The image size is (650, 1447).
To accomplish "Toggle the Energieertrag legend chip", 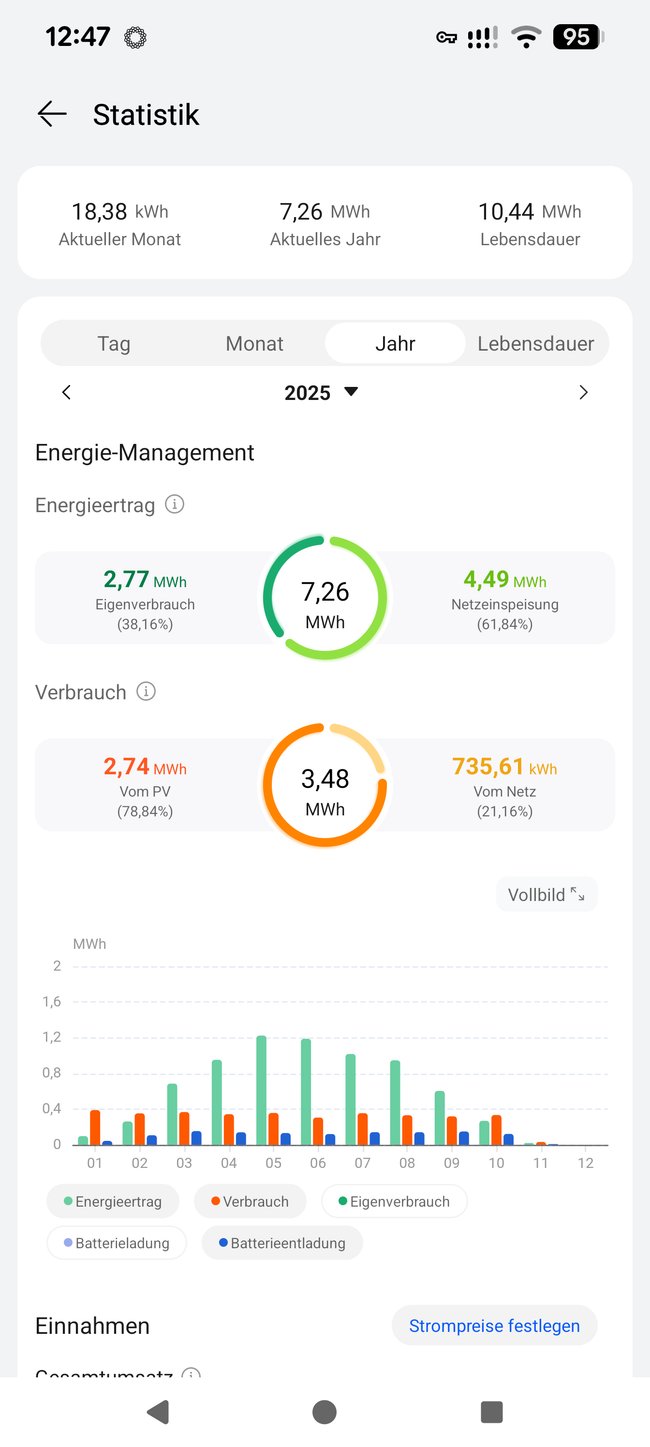I will (x=112, y=1201).
